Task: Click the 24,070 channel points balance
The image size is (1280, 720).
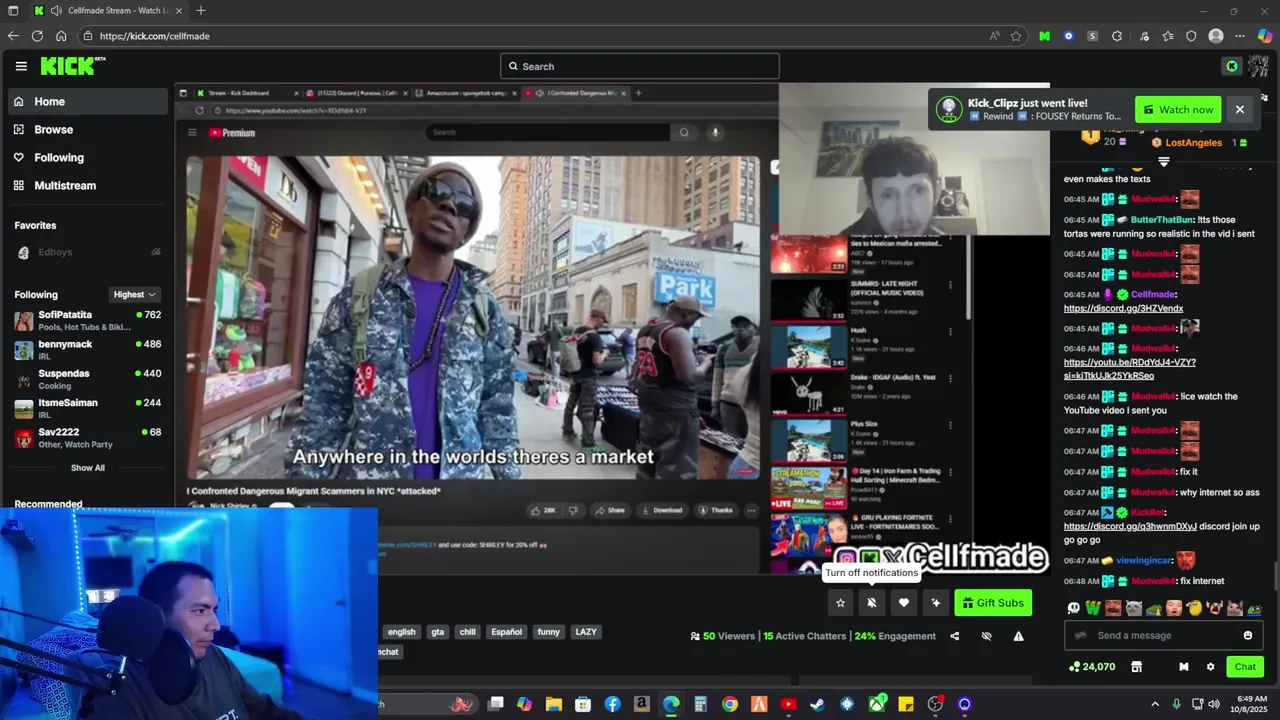Action: (x=1092, y=666)
